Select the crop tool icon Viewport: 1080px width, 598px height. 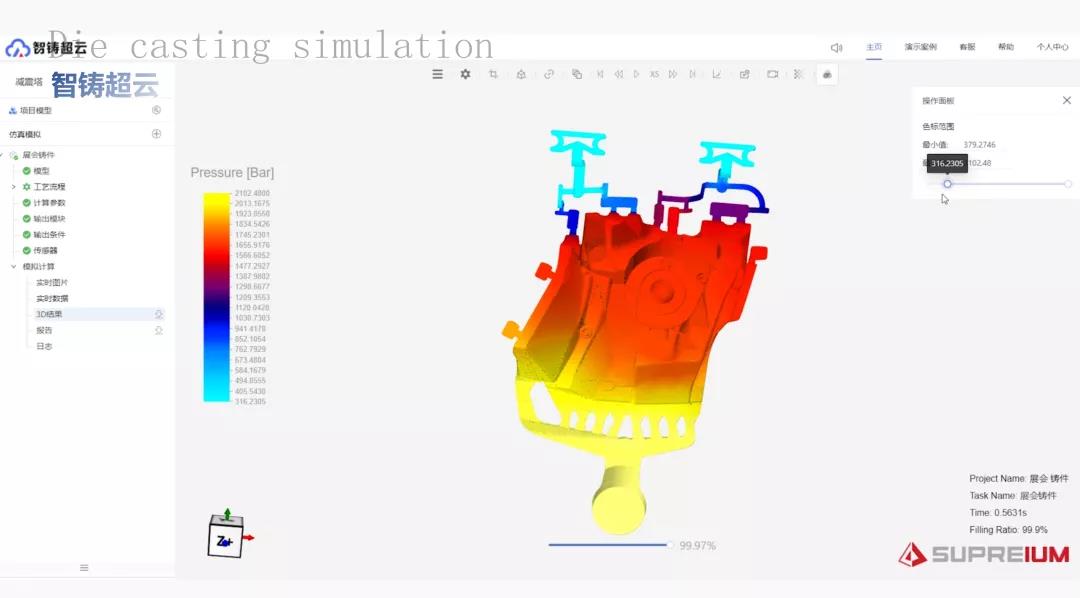pos(493,74)
